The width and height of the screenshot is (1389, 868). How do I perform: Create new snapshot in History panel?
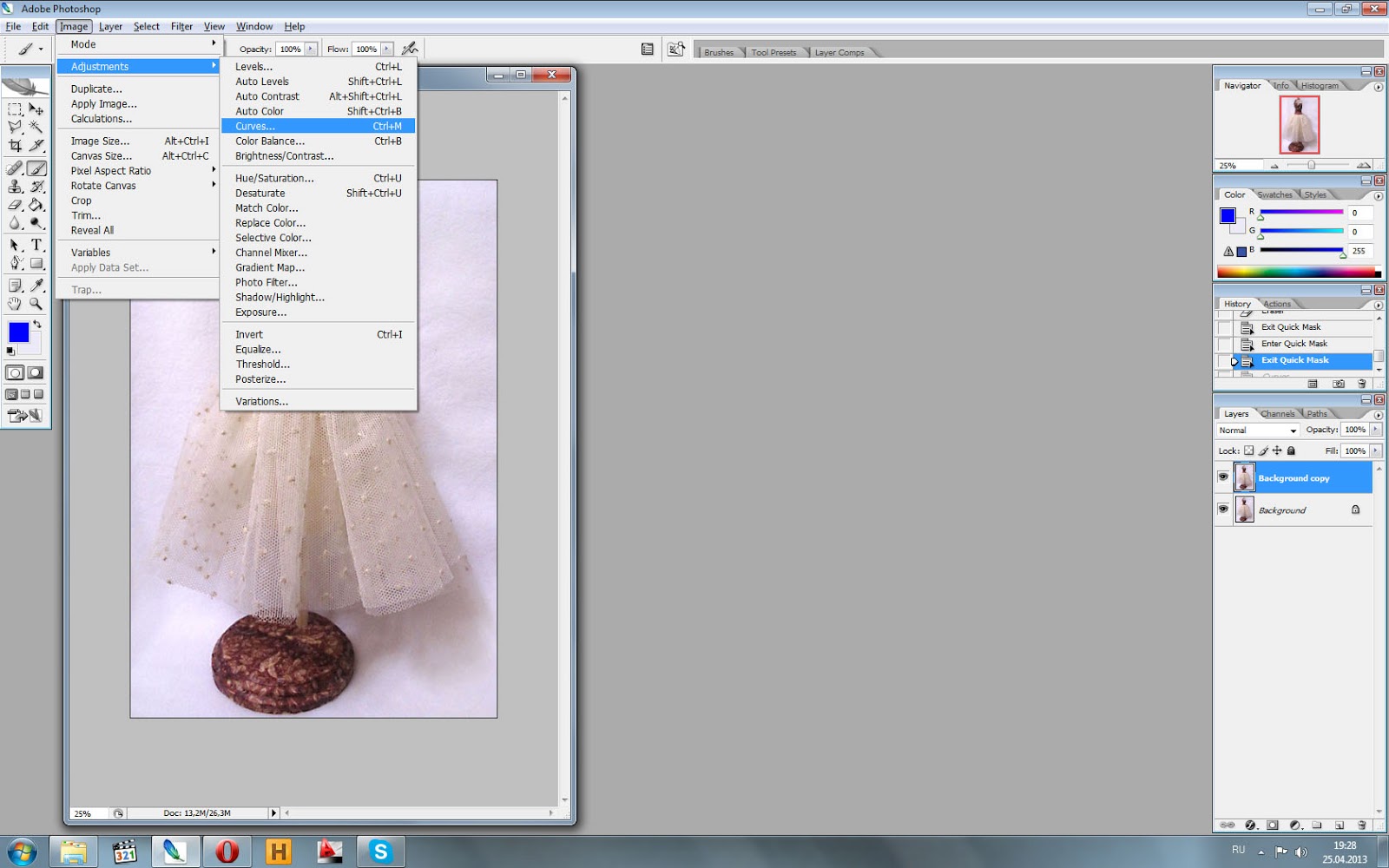coord(1339,384)
